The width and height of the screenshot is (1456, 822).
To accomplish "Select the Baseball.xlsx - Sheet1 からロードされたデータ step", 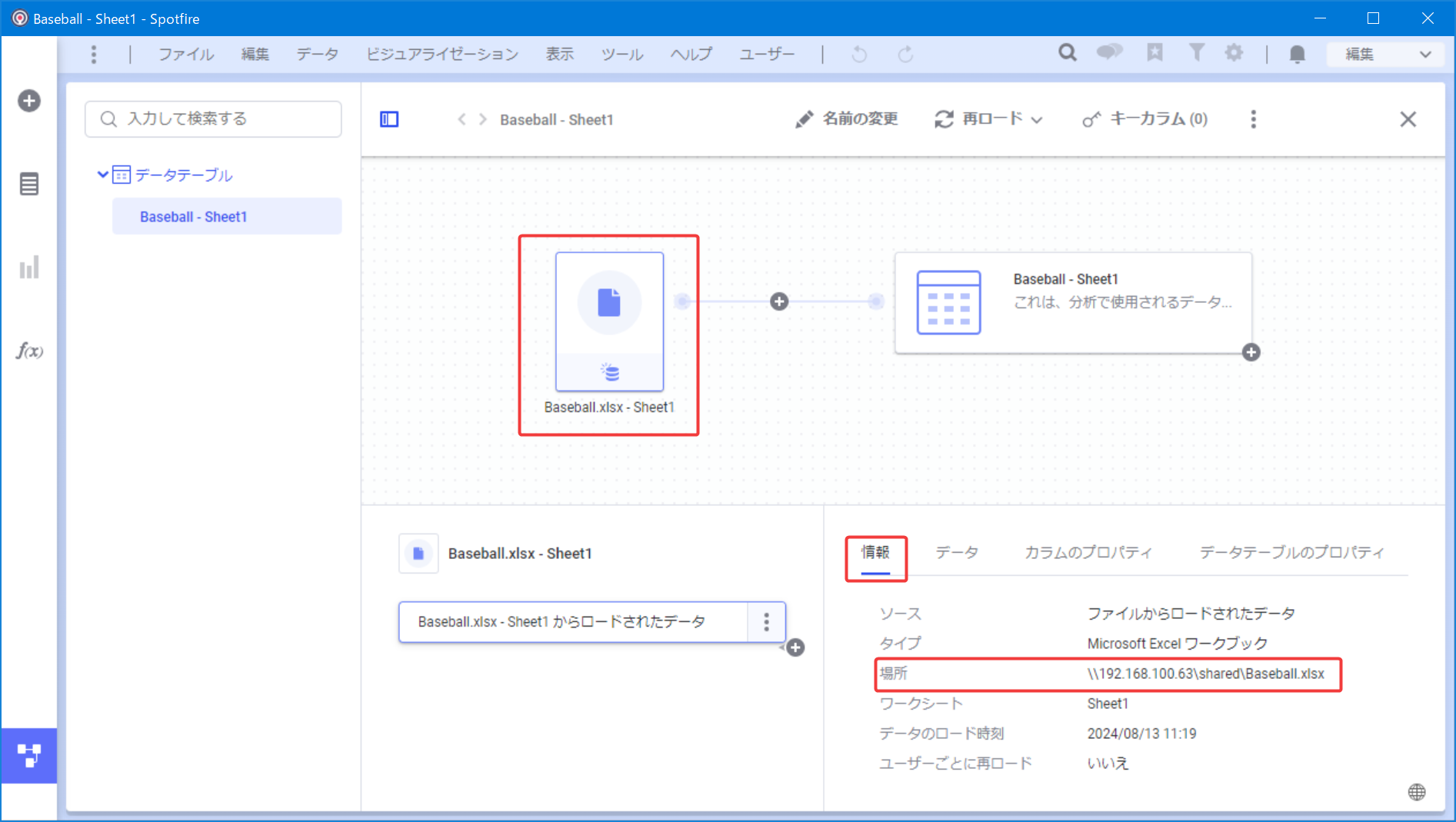I will tap(573, 622).
